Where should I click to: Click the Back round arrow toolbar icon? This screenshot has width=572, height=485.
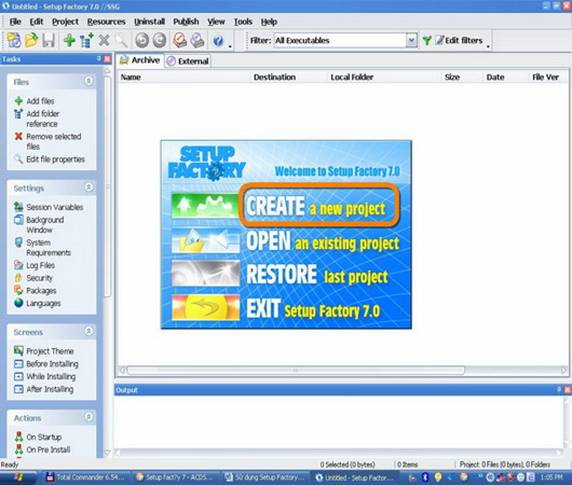point(142,40)
